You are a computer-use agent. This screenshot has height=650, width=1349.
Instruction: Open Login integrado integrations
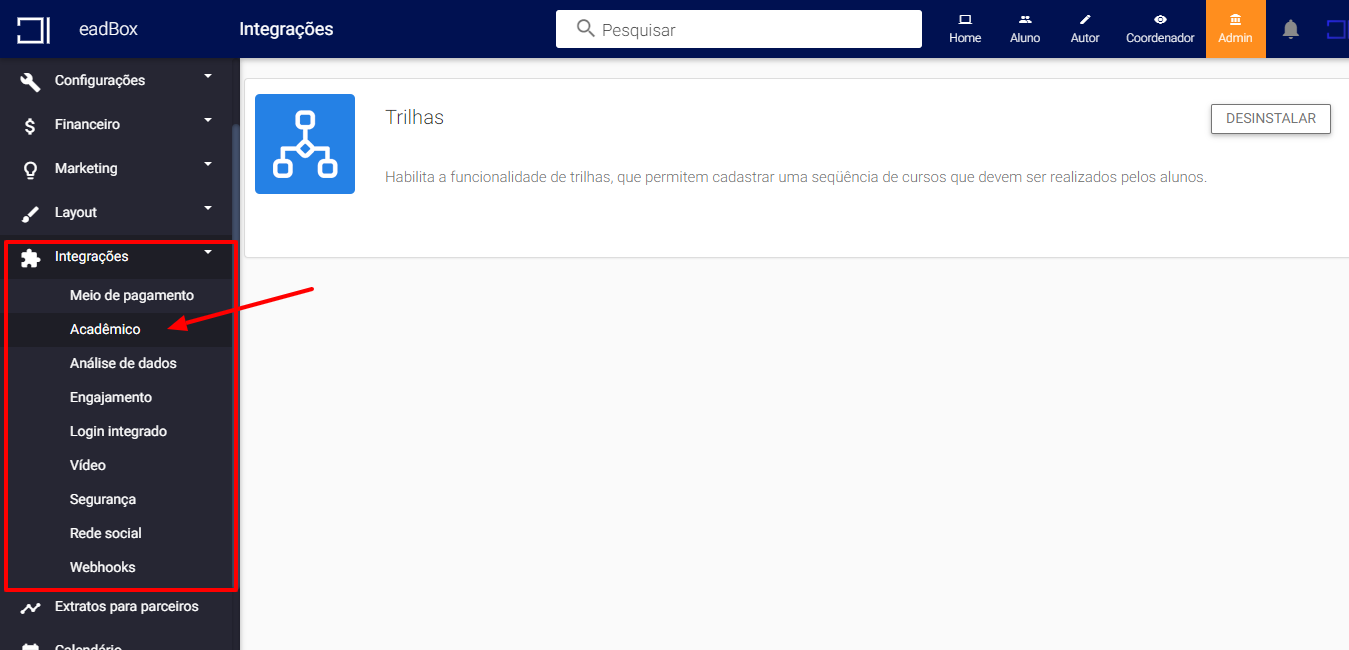pyautogui.click(x=118, y=431)
